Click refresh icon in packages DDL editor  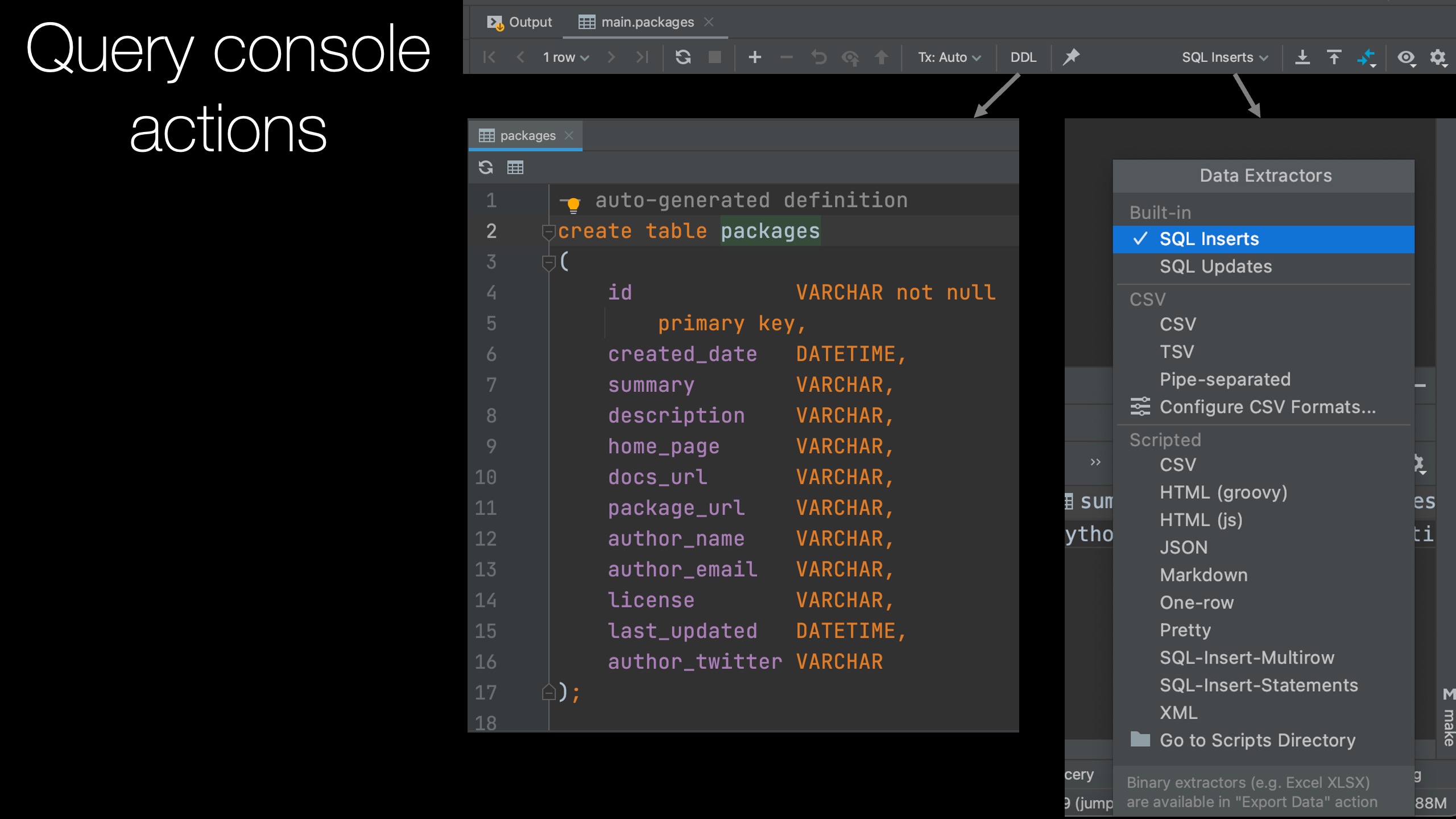(486, 167)
